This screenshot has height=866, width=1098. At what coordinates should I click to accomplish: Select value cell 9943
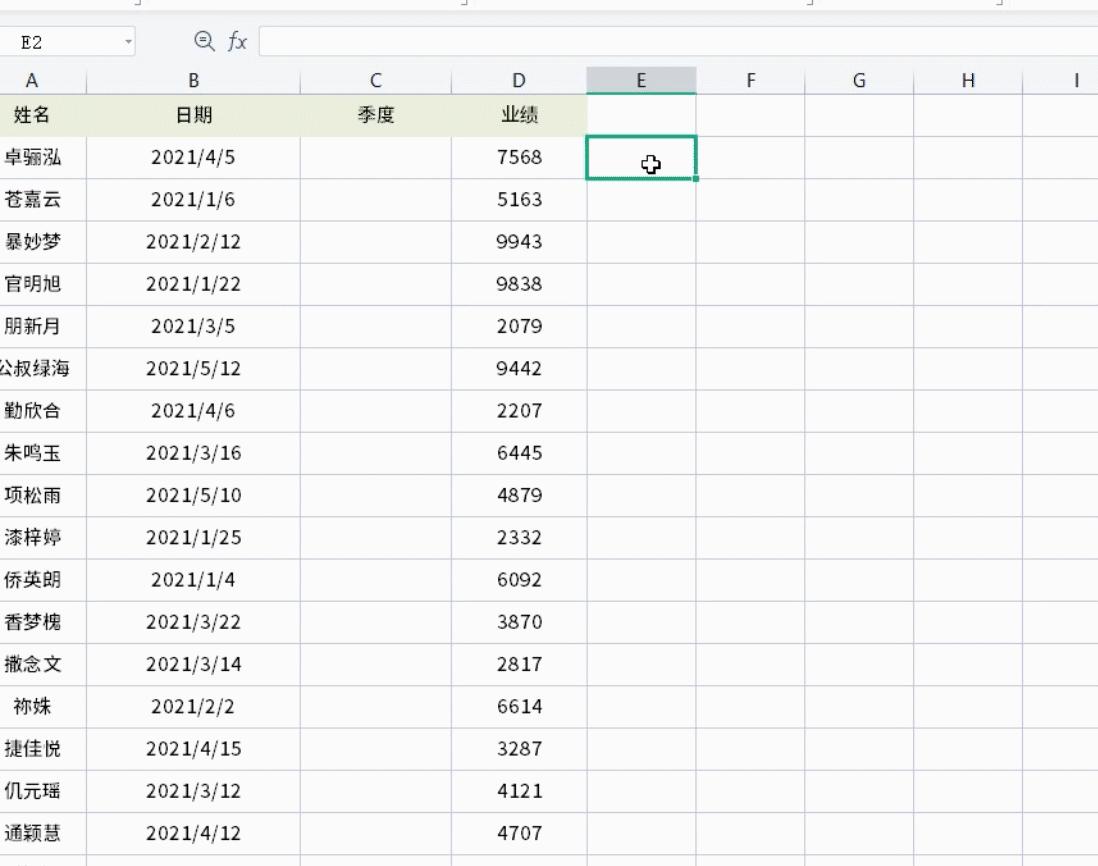519,242
